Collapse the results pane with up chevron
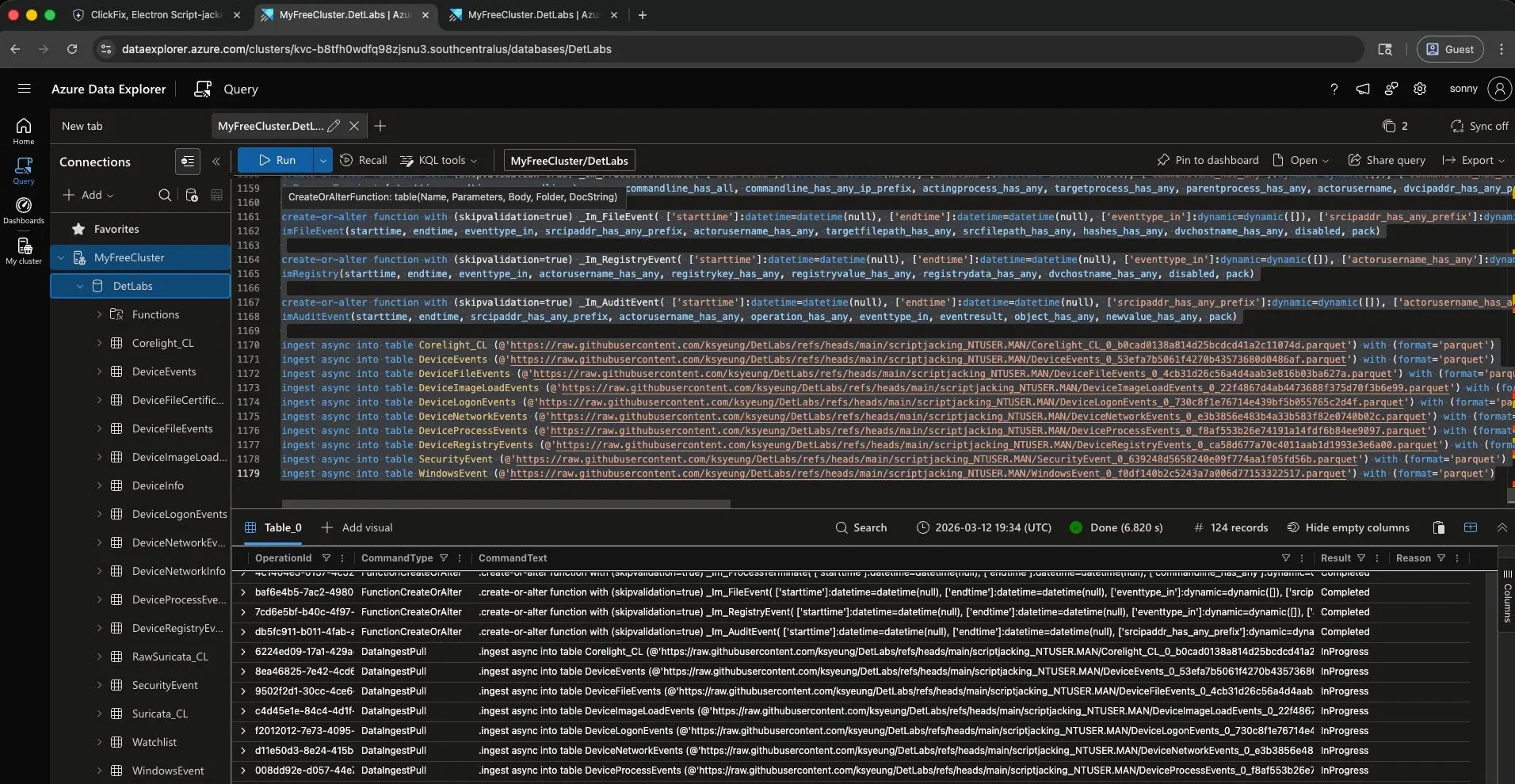 [x=1502, y=527]
